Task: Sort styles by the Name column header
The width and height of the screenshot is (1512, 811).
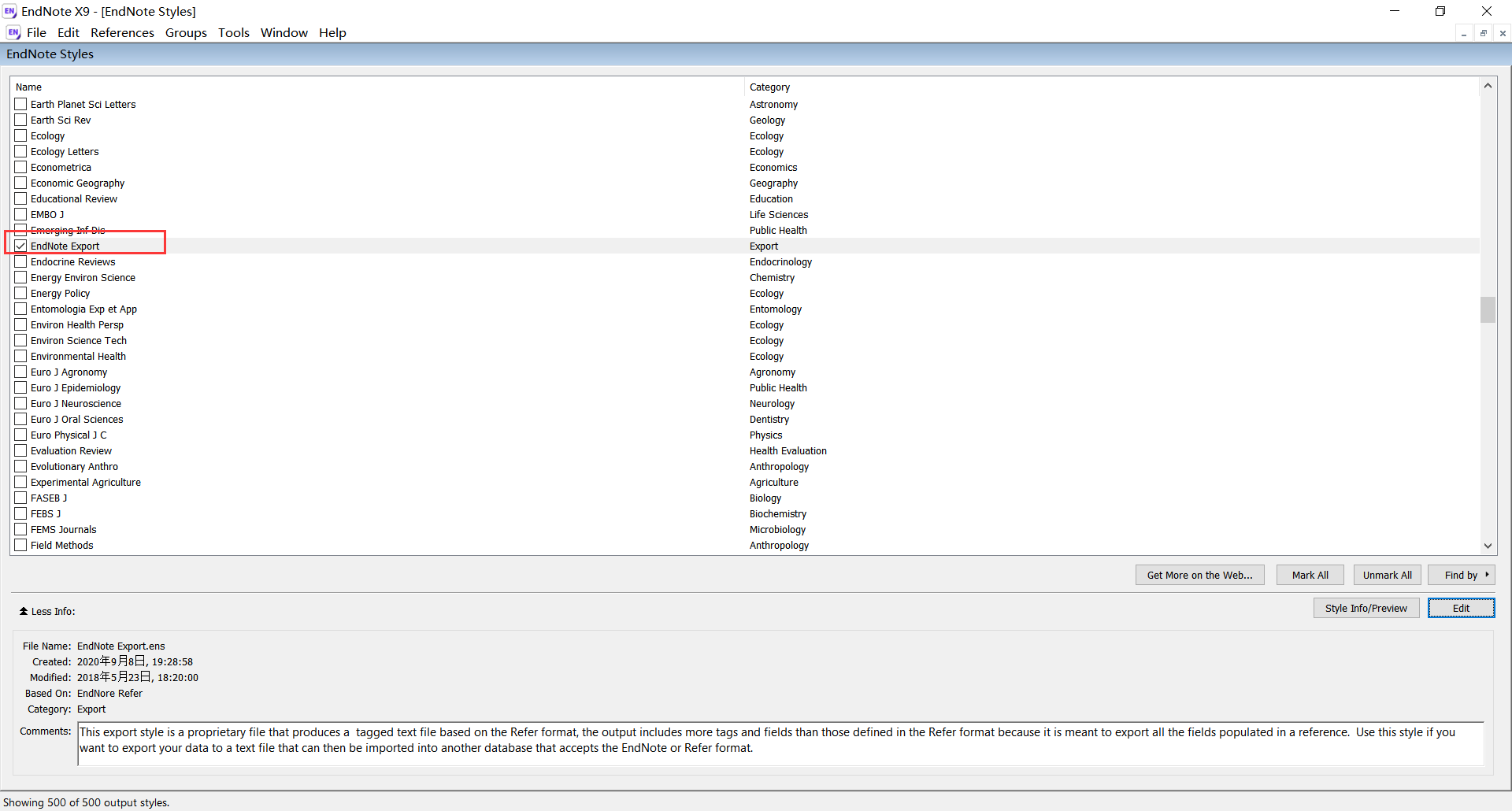Action: tap(377, 87)
